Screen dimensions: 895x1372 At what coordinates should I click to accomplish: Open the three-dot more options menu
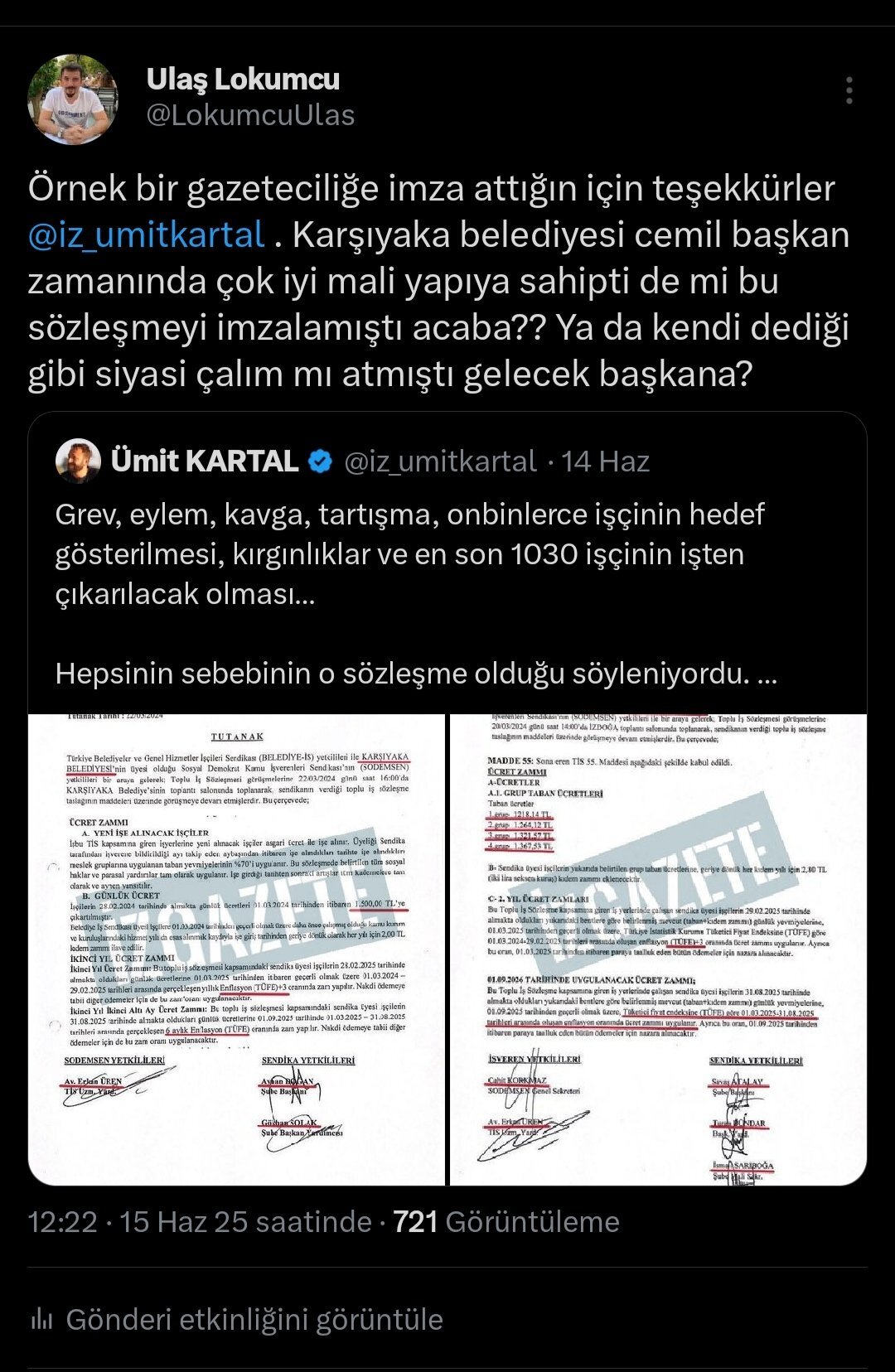click(849, 90)
